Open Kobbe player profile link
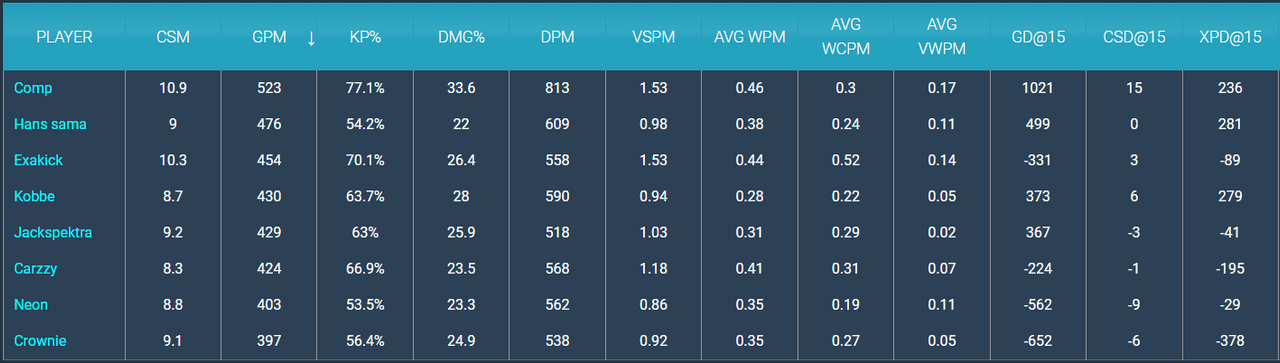Image resolution: width=1280 pixels, height=363 pixels. (35, 196)
